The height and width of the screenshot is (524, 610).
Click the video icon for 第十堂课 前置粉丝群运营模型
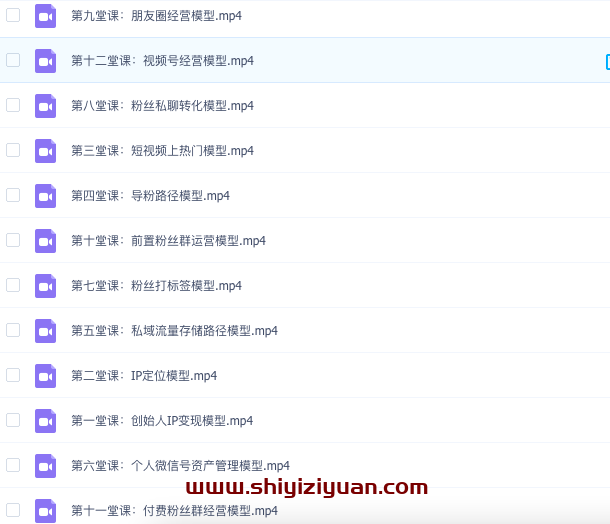(45, 241)
